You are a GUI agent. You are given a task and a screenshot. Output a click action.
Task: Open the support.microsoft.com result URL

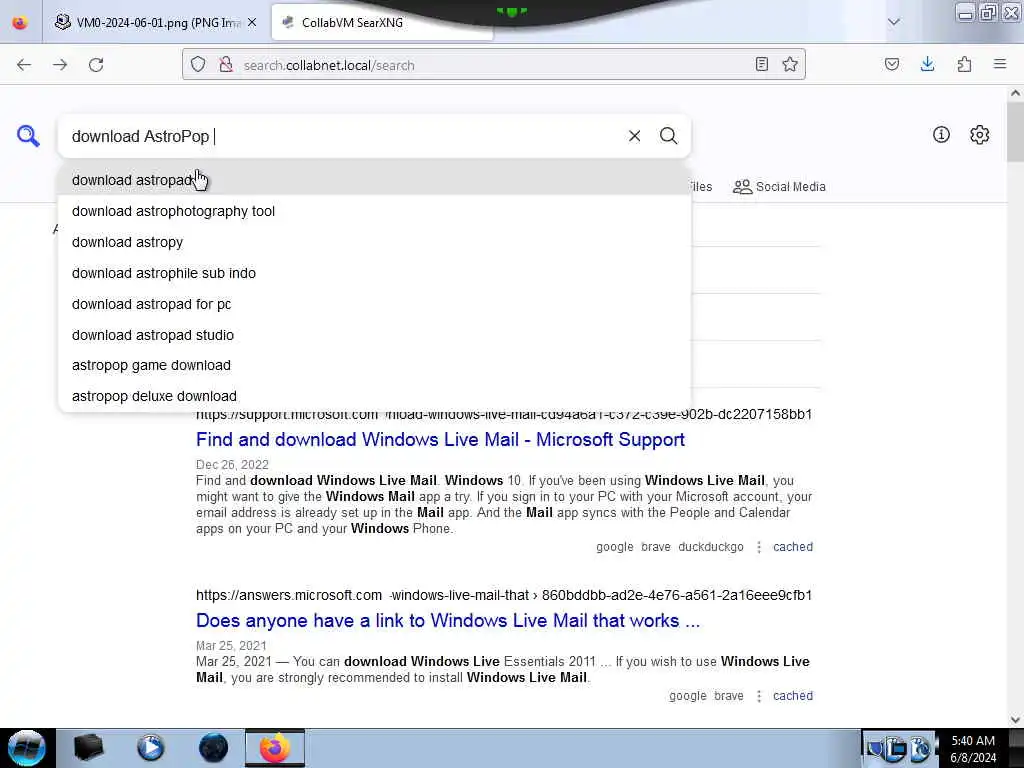click(504, 414)
